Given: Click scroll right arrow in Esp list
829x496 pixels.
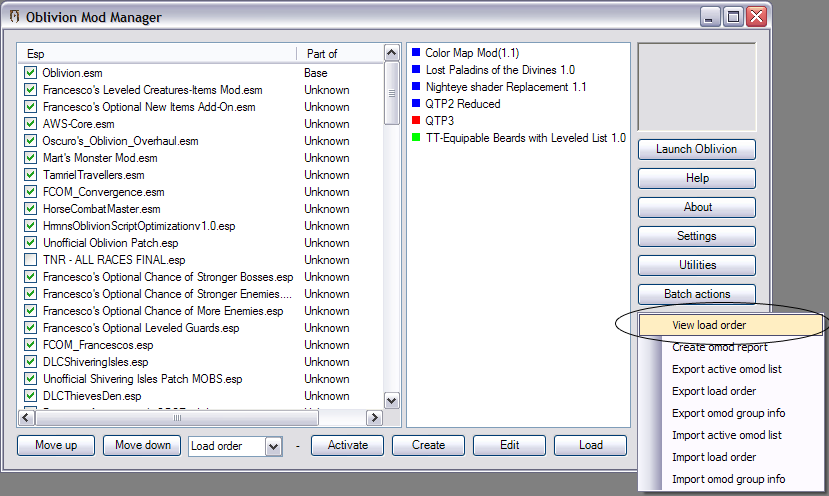Looking at the screenshot, I should click(374, 418).
